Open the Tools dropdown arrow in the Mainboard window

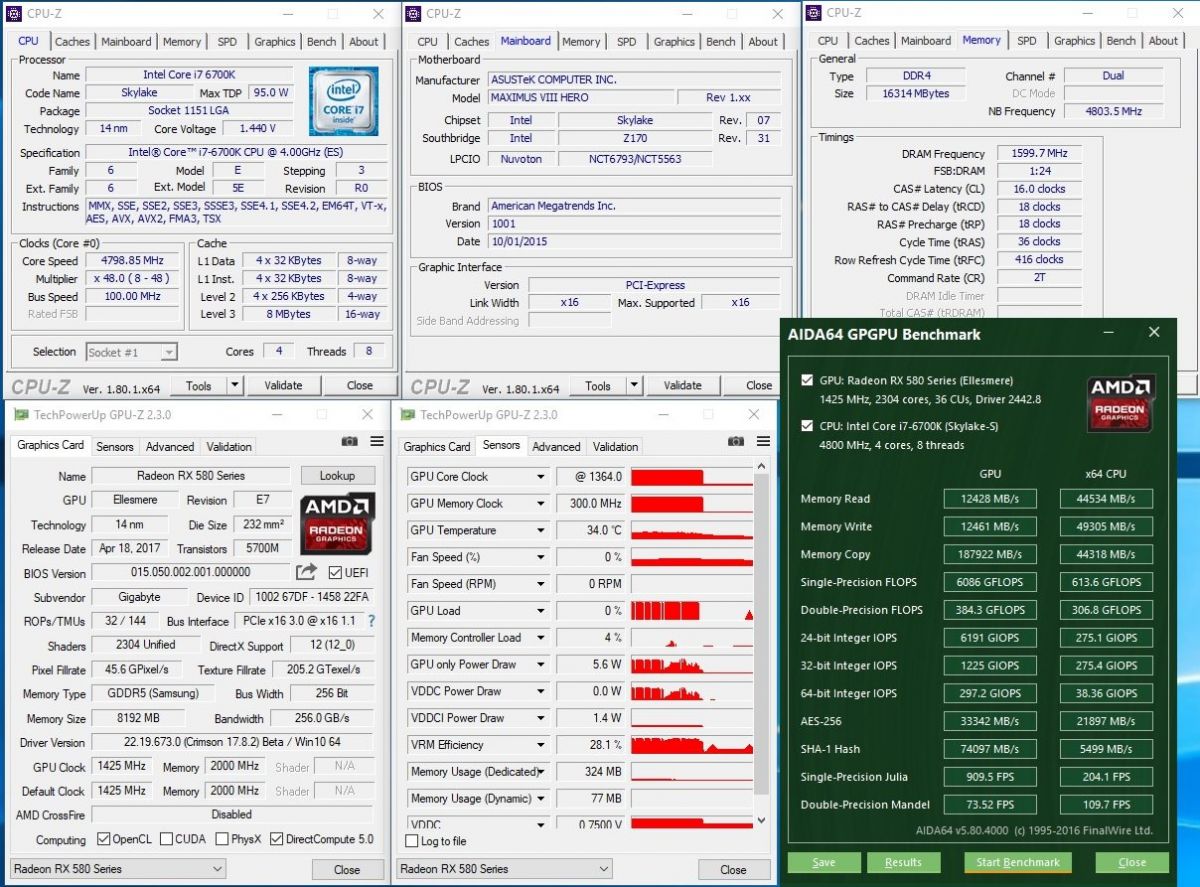click(x=634, y=386)
